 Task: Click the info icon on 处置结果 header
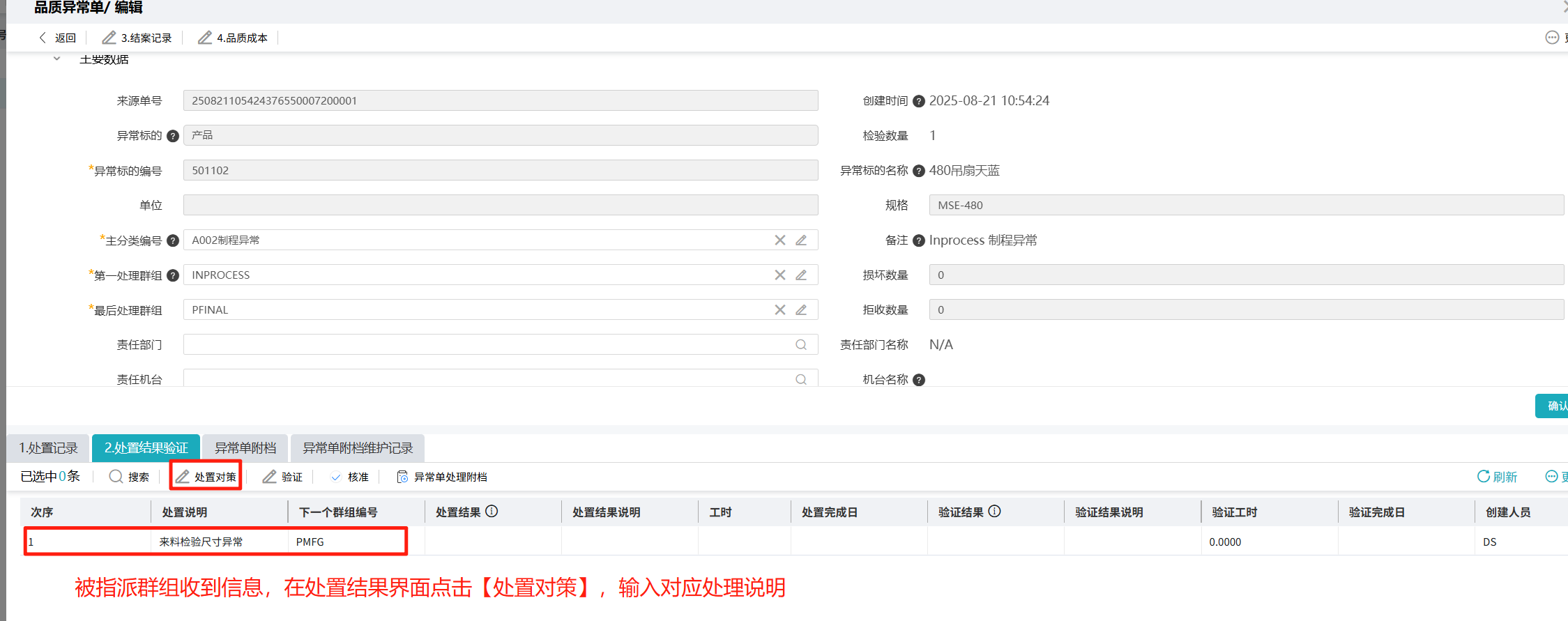click(492, 511)
